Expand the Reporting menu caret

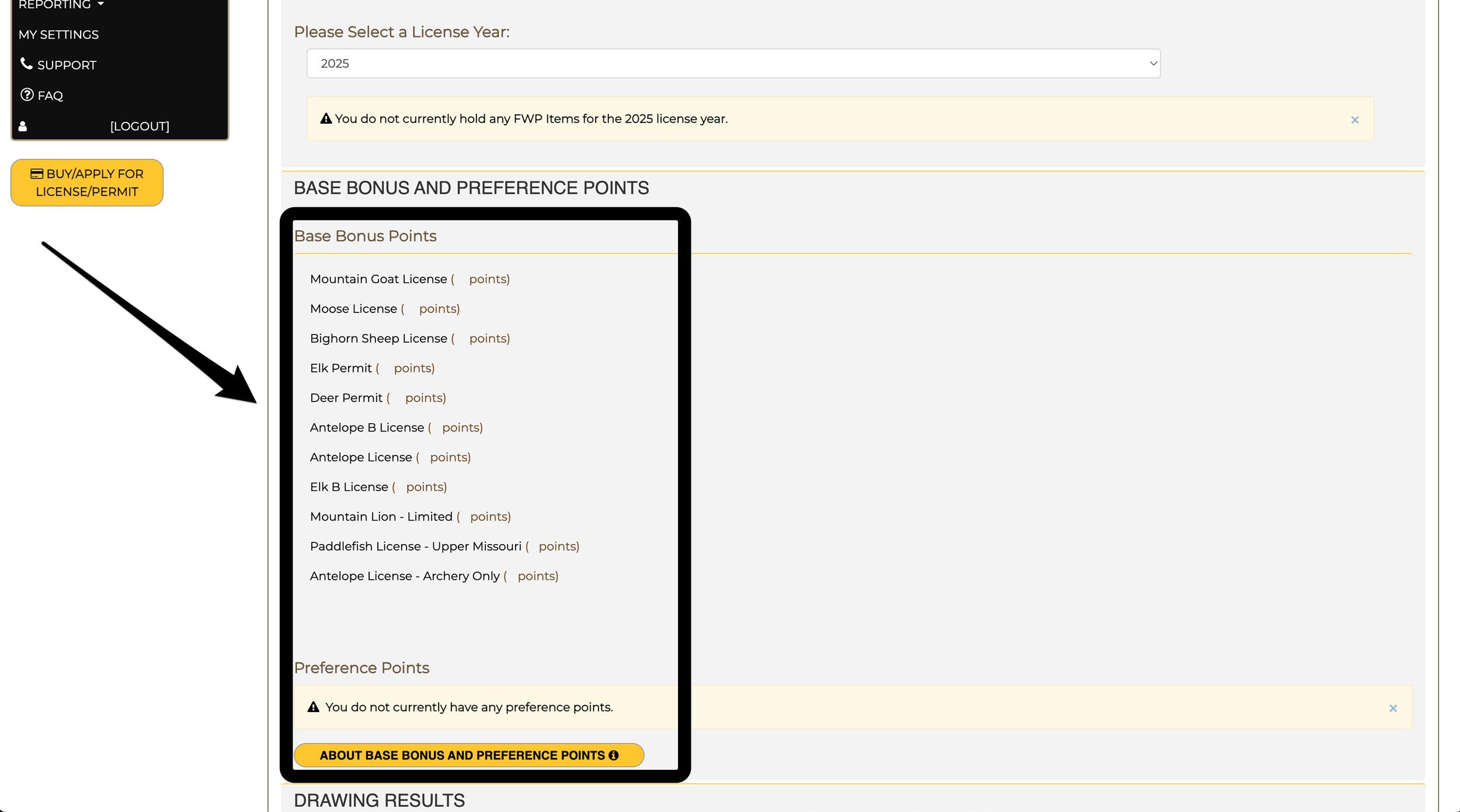pyautogui.click(x=100, y=4)
